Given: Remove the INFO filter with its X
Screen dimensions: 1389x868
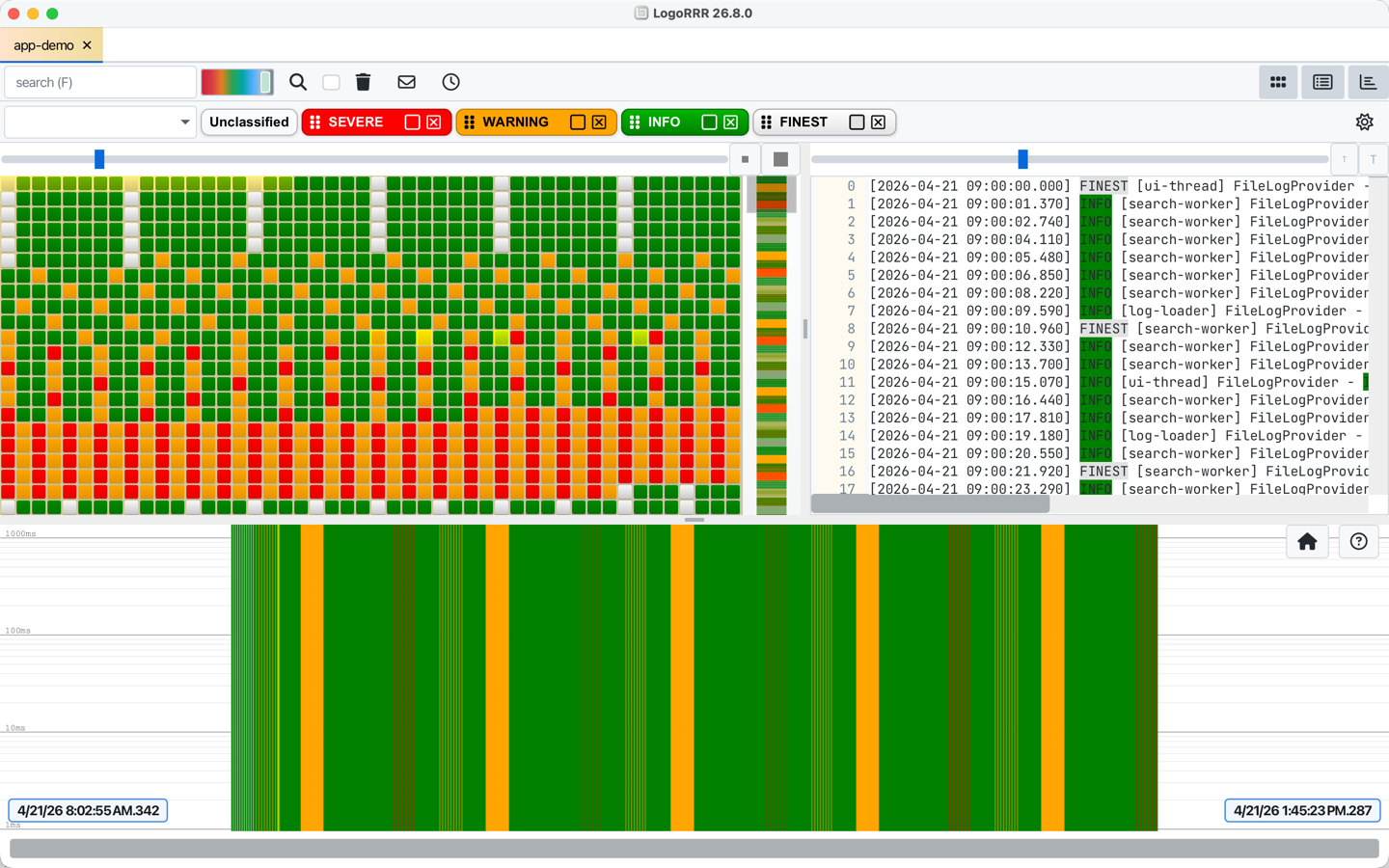Looking at the screenshot, I should coord(730,122).
